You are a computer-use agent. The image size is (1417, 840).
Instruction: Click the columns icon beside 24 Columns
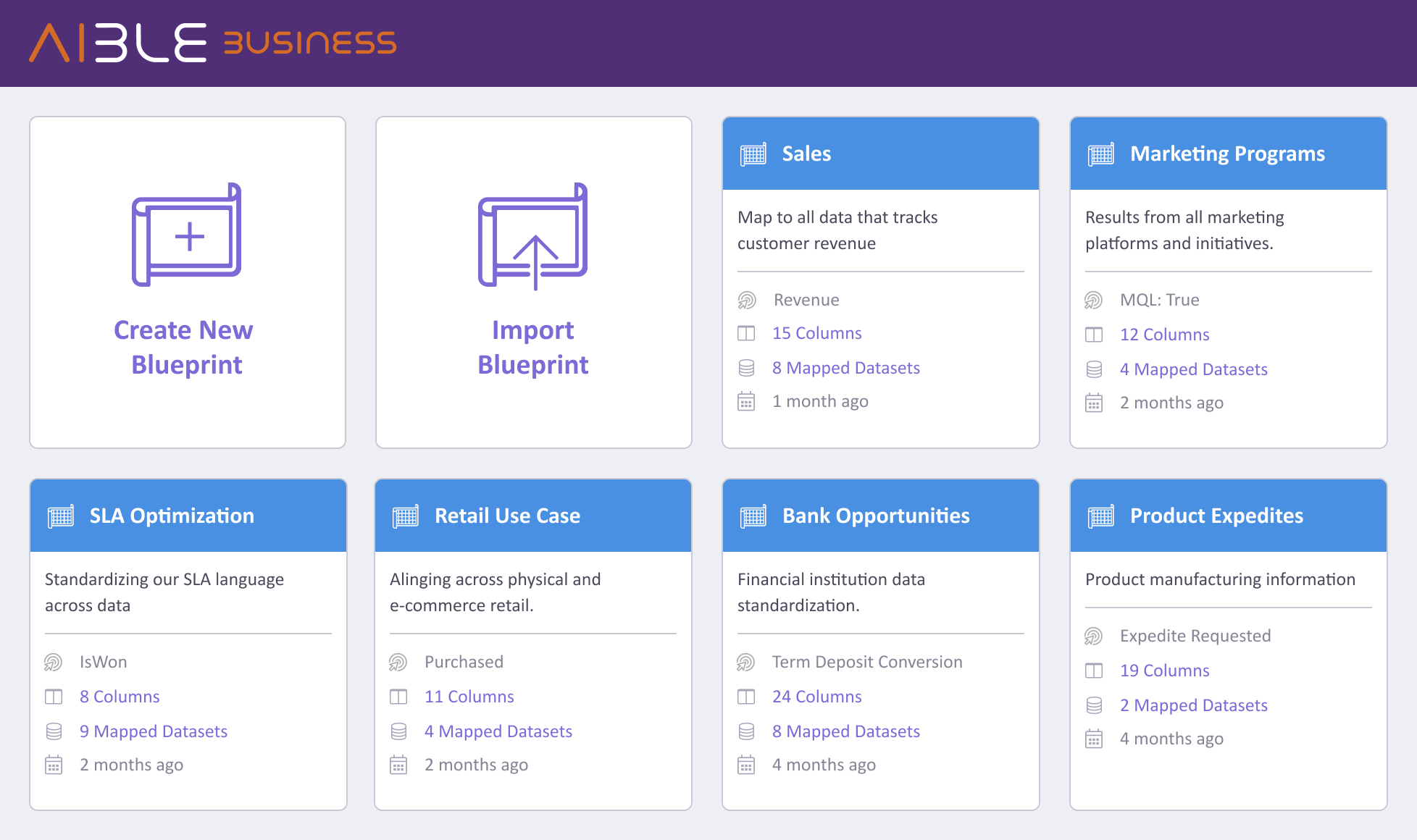[746, 697]
